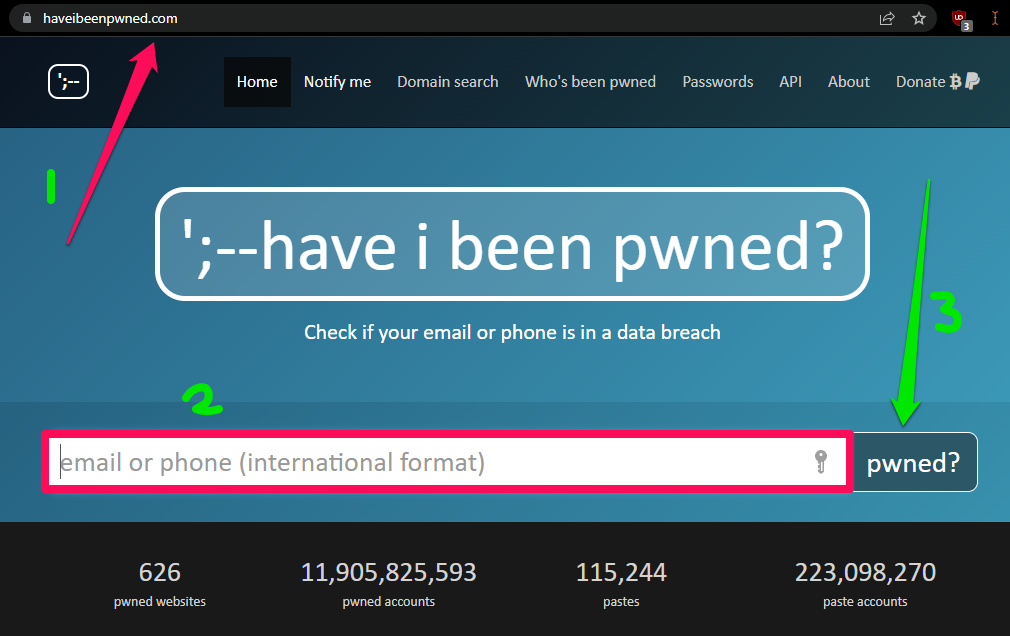
Task: Open the Notify me page
Action: click(x=338, y=82)
